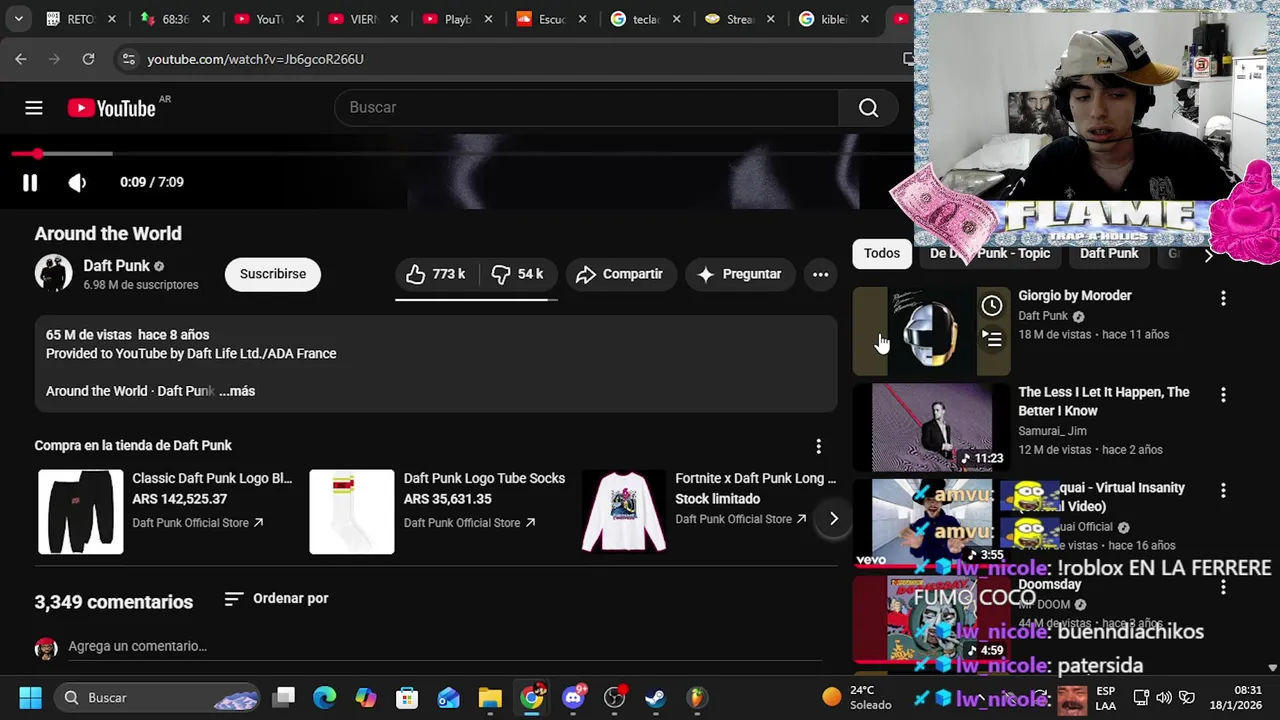Open the Fortnite x Daft Punk Long sleeve thumbnail
Screen dimensions: 1280x720
[624, 512]
